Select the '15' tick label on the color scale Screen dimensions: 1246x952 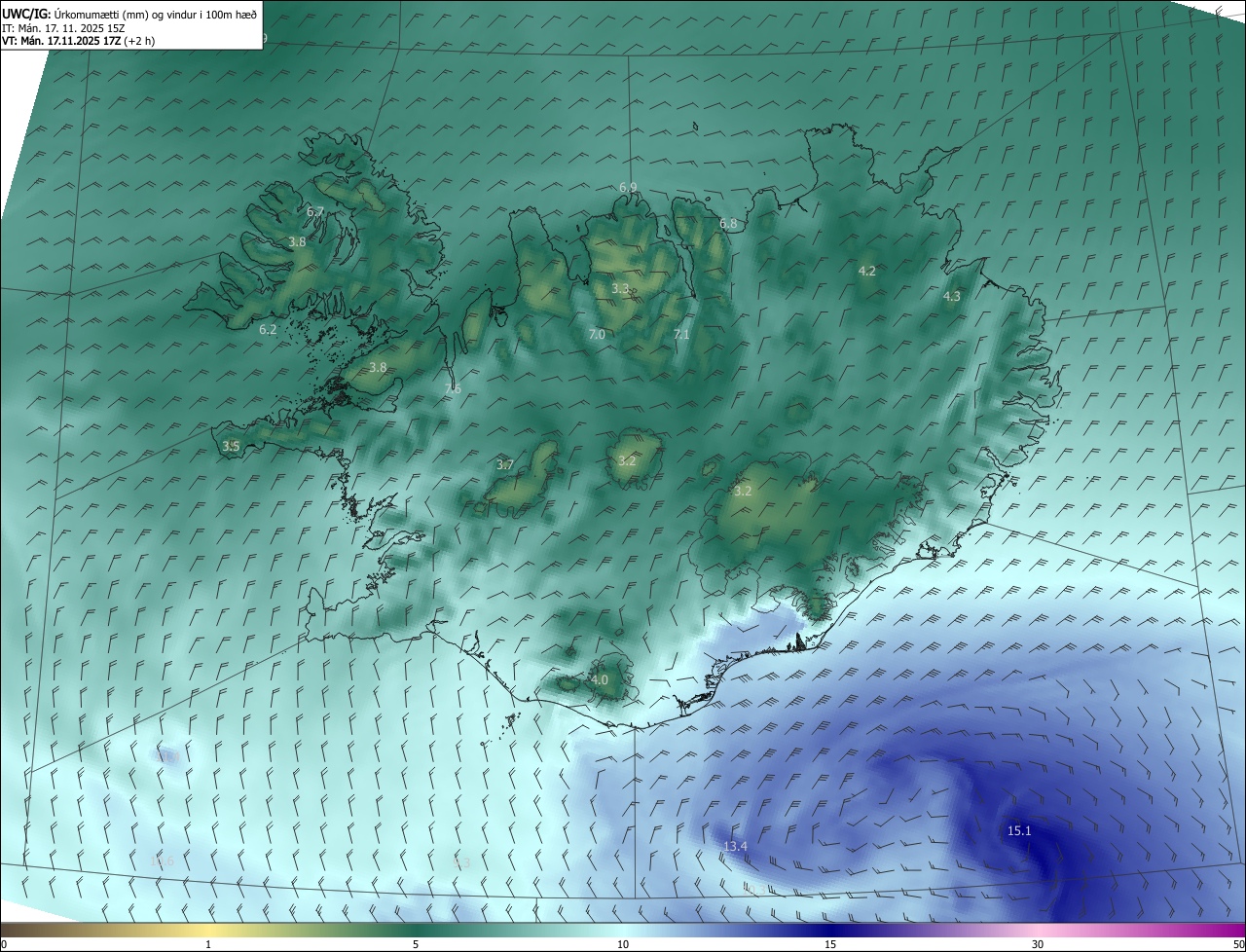point(830,944)
